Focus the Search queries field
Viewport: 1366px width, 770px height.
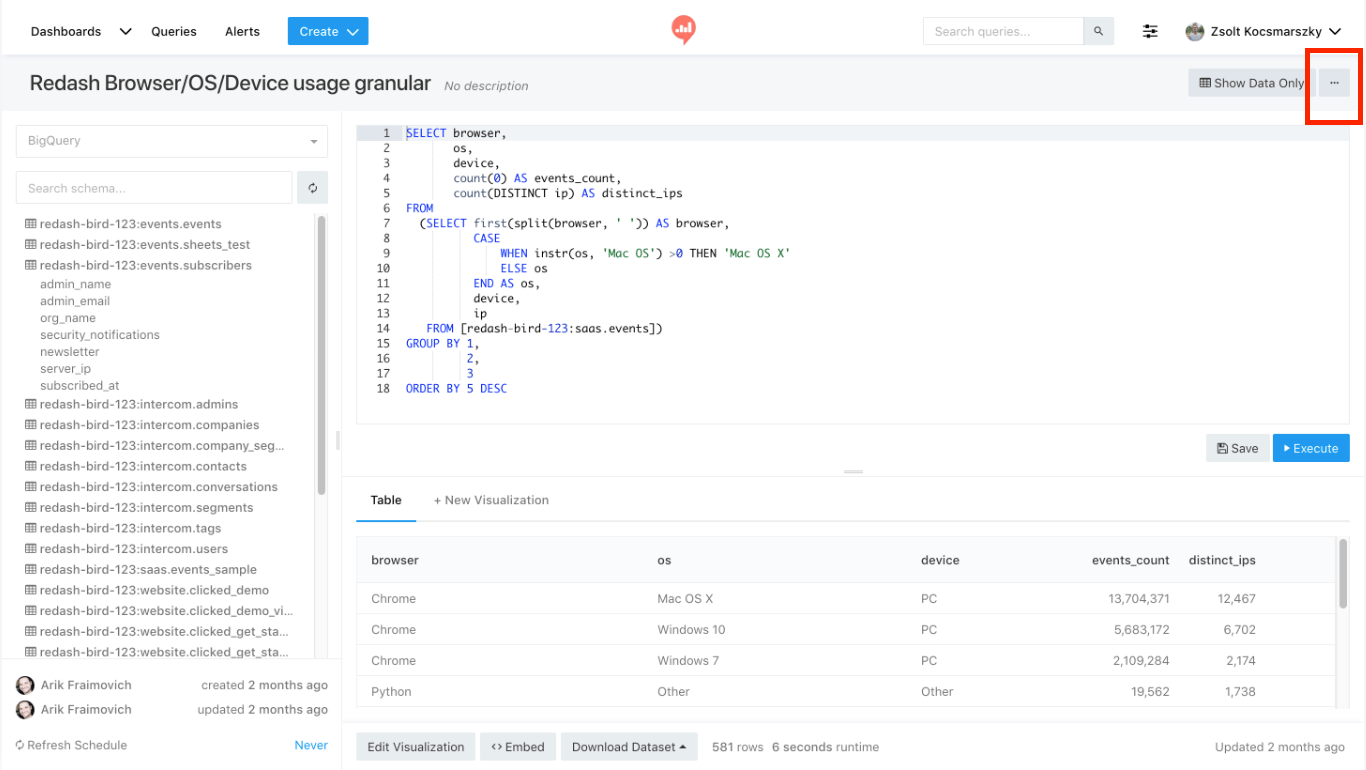pyautogui.click(x=1003, y=31)
